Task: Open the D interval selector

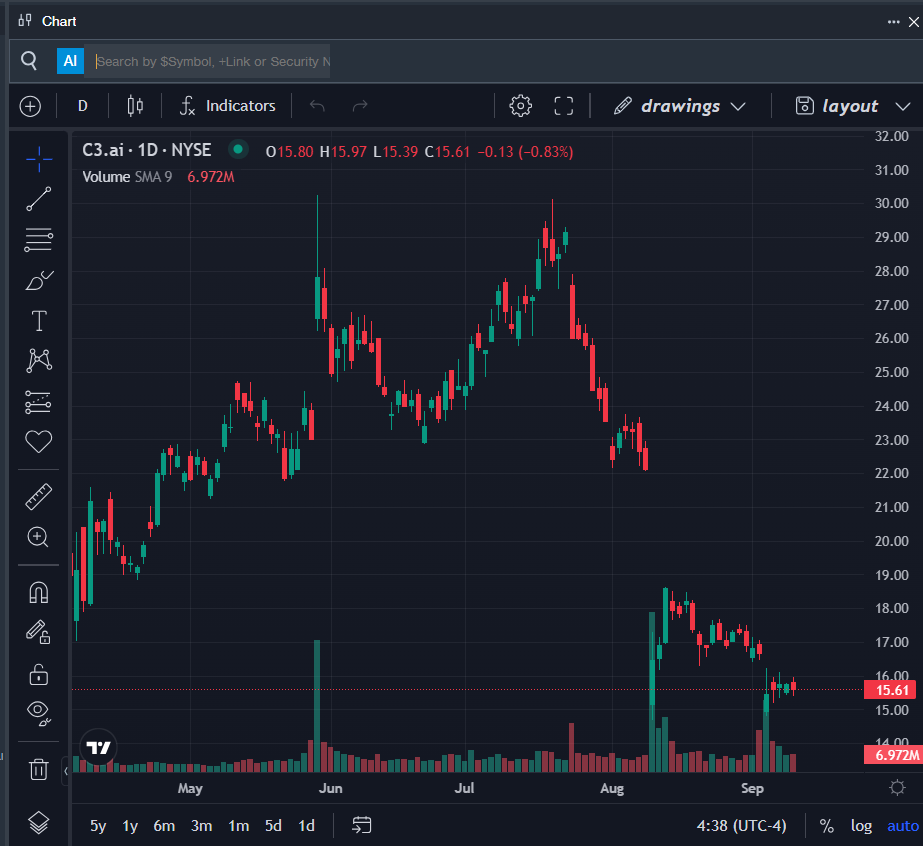Action: [x=83, y=106]
